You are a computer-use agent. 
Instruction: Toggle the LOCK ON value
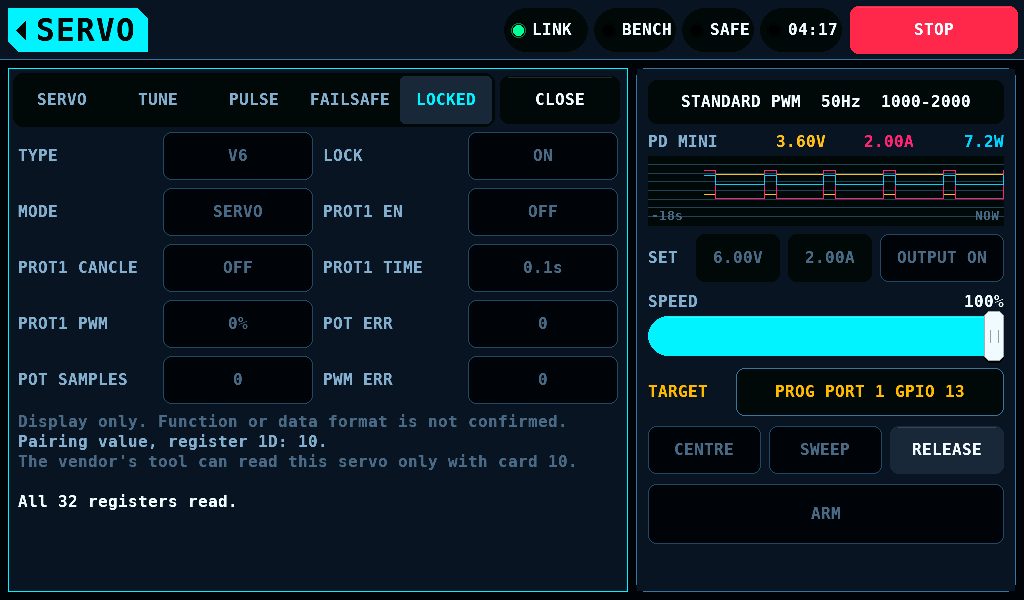[x=543, y=156]
